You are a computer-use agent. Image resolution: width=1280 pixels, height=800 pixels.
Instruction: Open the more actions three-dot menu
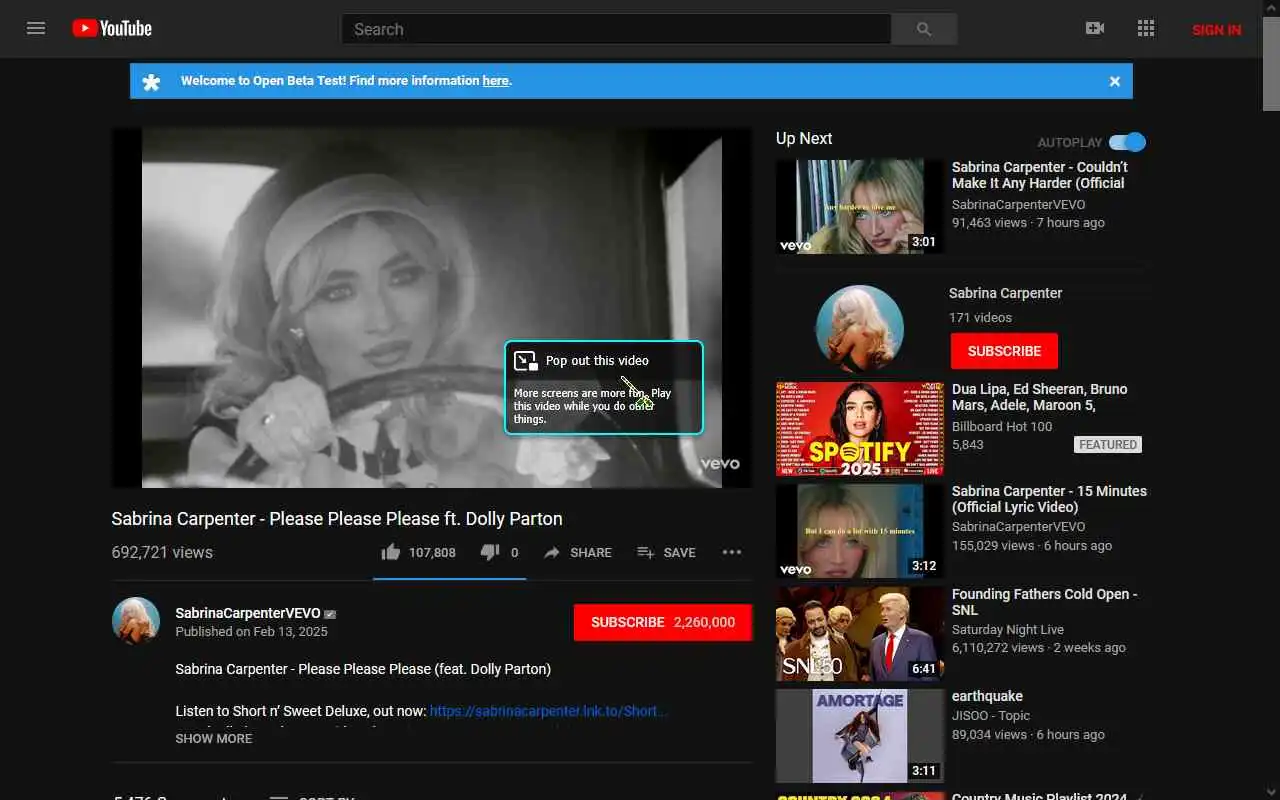coord(732,552)
